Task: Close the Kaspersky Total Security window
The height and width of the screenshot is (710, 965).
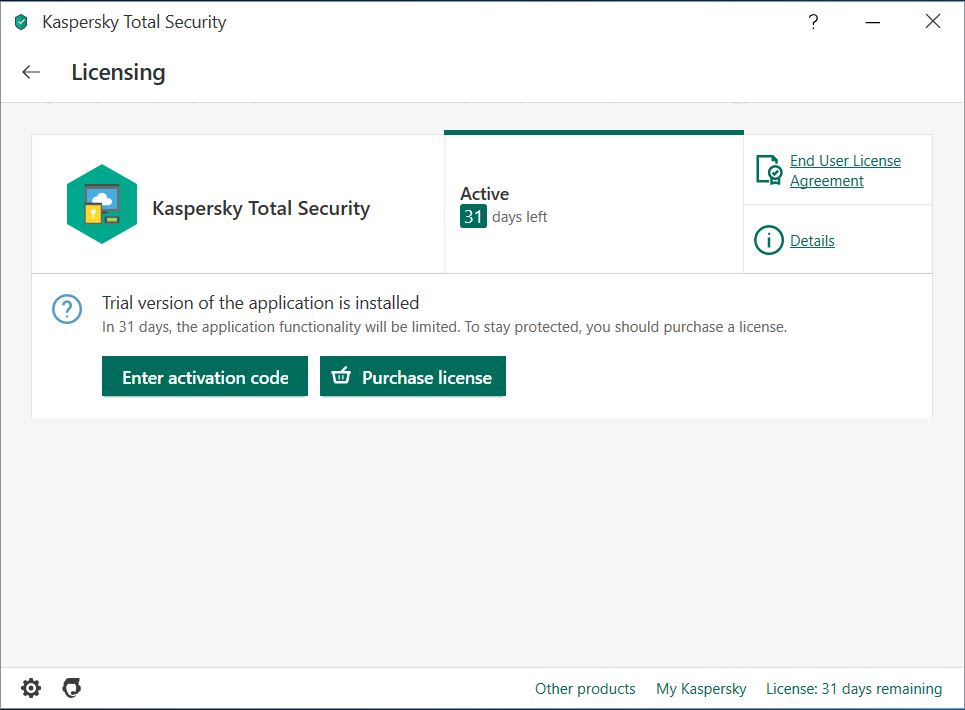Action: tap(932, 22)
